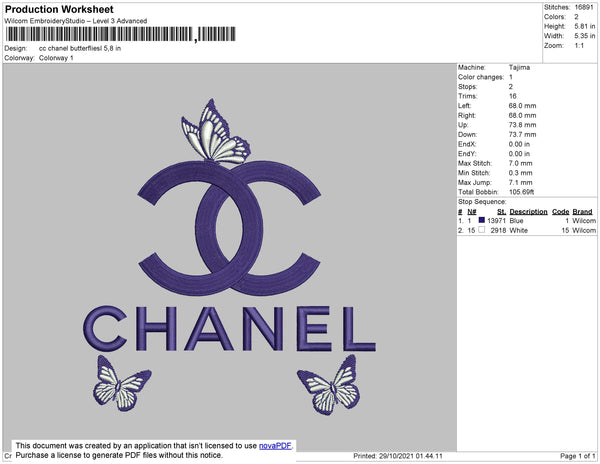The width and height of the screenshot is (600, 464).
Task: Click the 'Colorway 1' value
Action: coord(56,58)
